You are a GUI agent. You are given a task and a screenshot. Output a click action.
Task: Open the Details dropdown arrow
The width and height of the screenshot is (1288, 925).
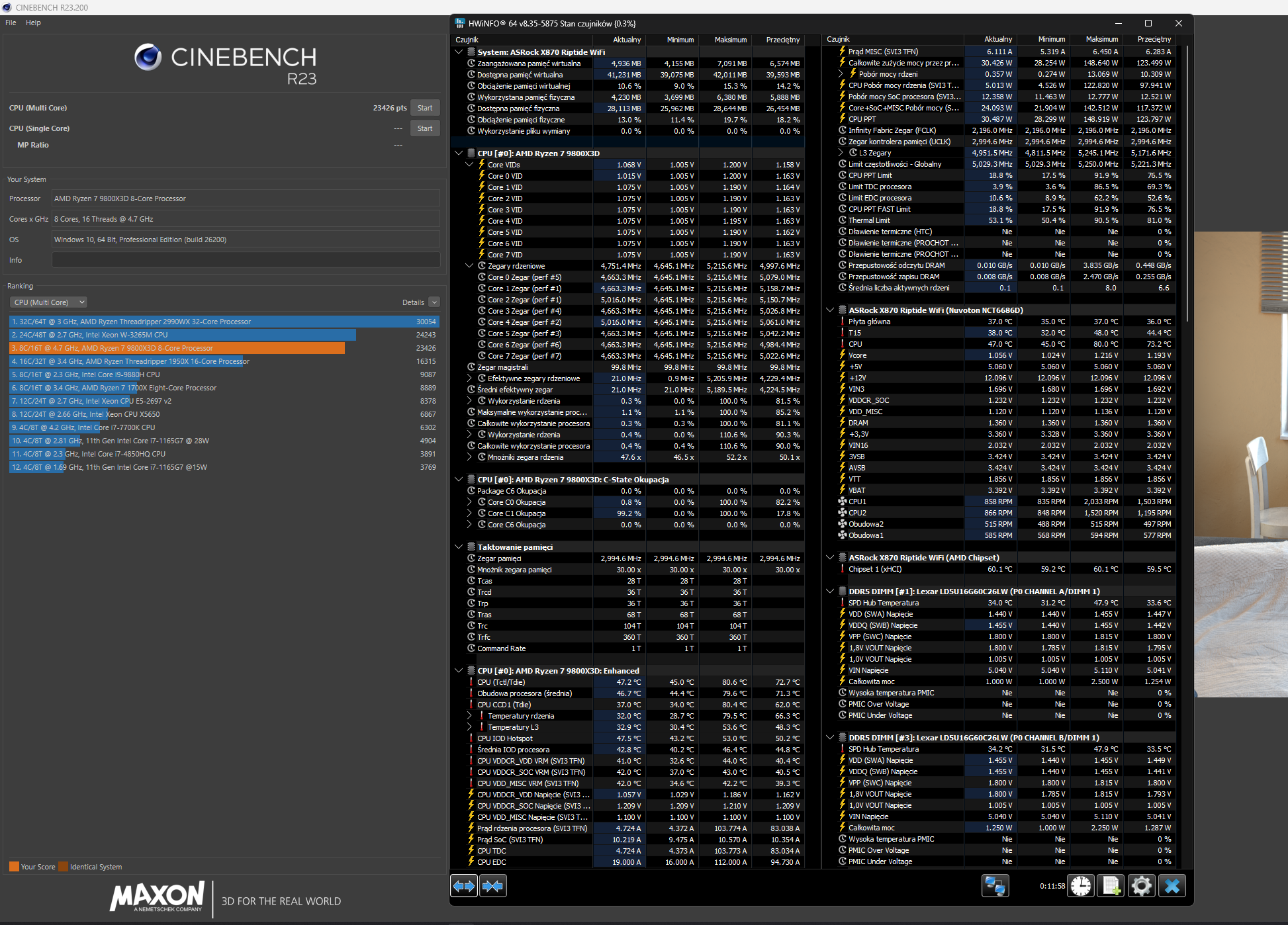[x=434, y=302]
